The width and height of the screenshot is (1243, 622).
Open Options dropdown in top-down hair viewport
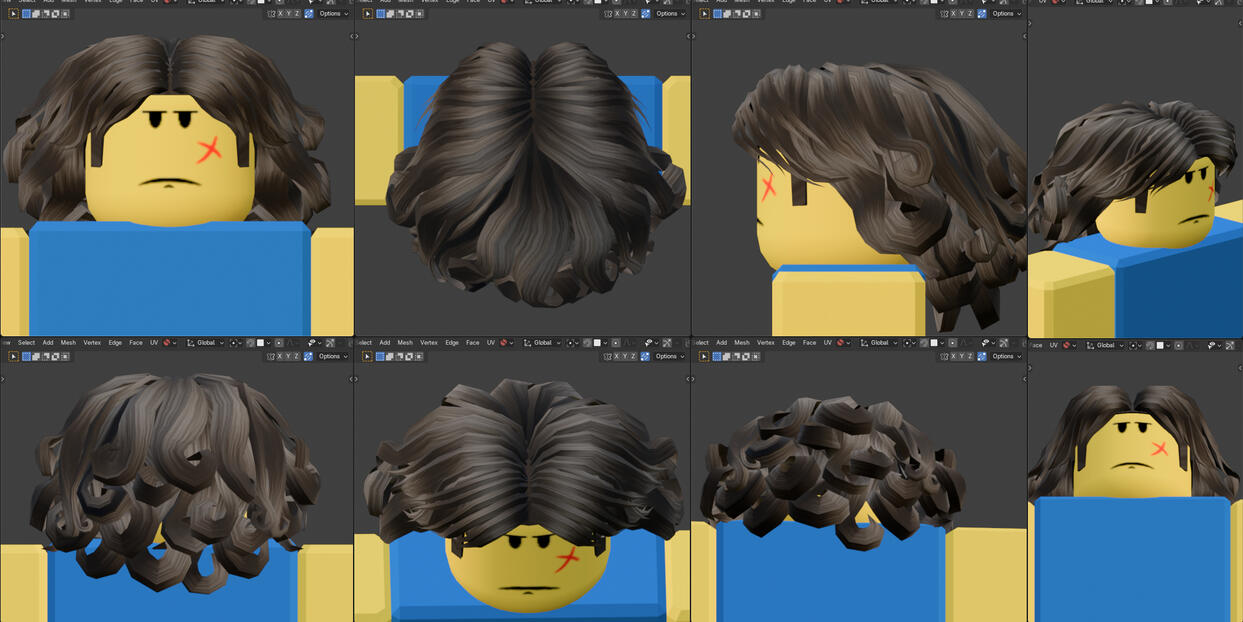(670, 14)
